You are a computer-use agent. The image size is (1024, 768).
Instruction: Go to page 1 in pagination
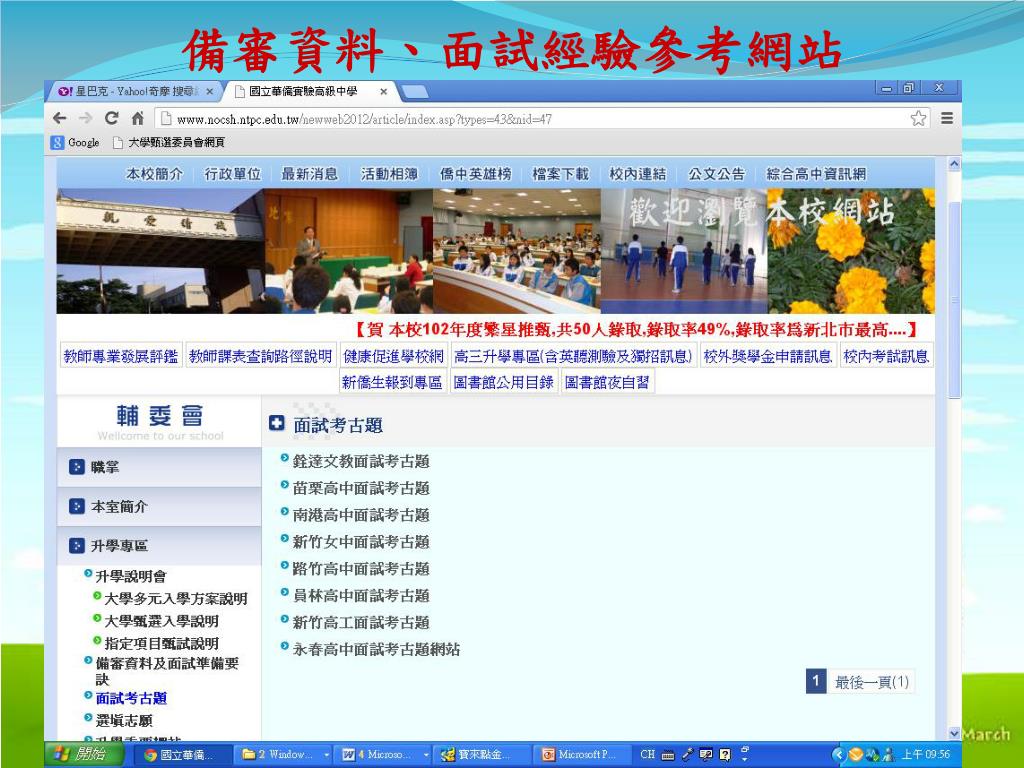[816, 682]
